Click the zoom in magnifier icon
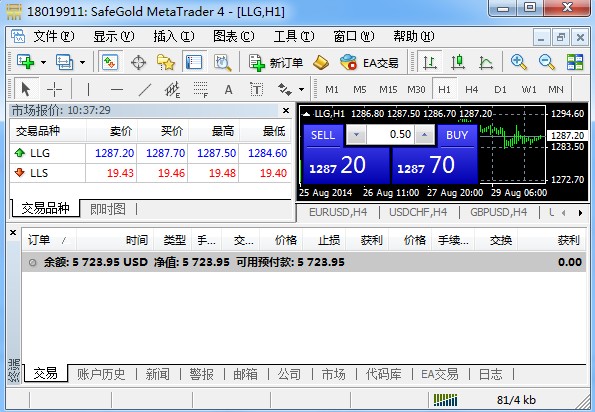 tap(519, 62)
